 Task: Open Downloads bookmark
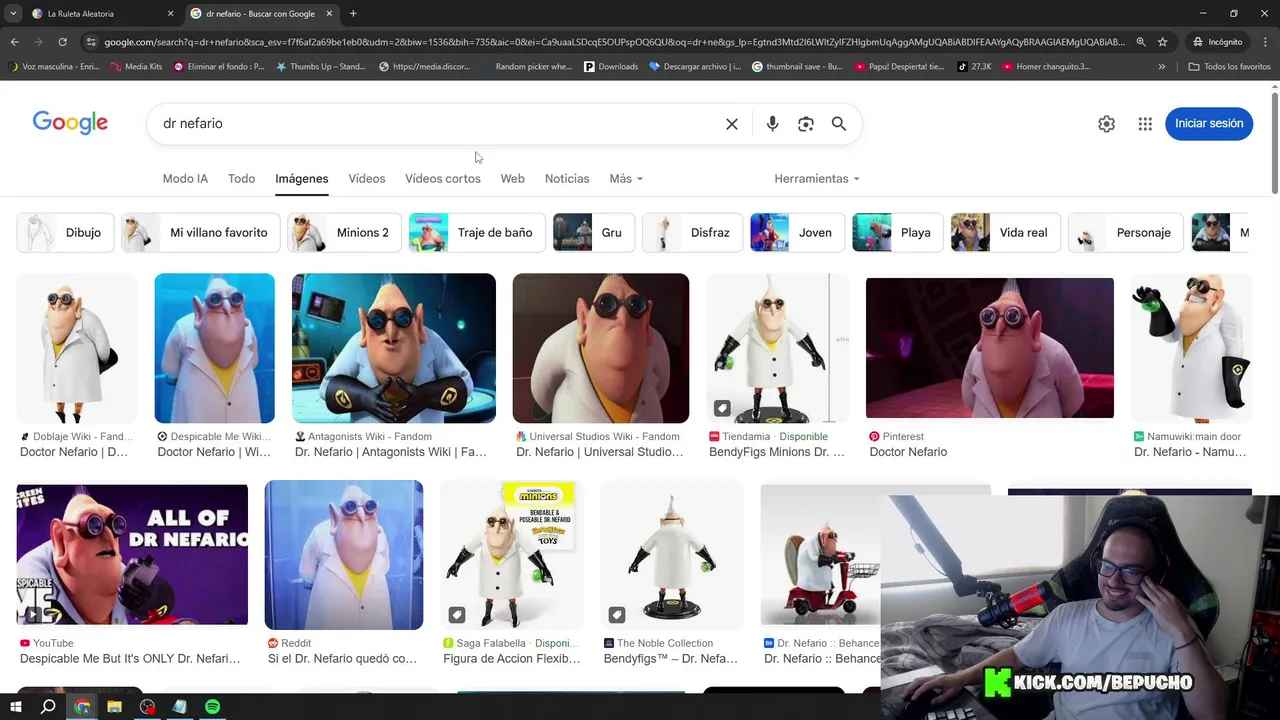click(x=611, y=67)
